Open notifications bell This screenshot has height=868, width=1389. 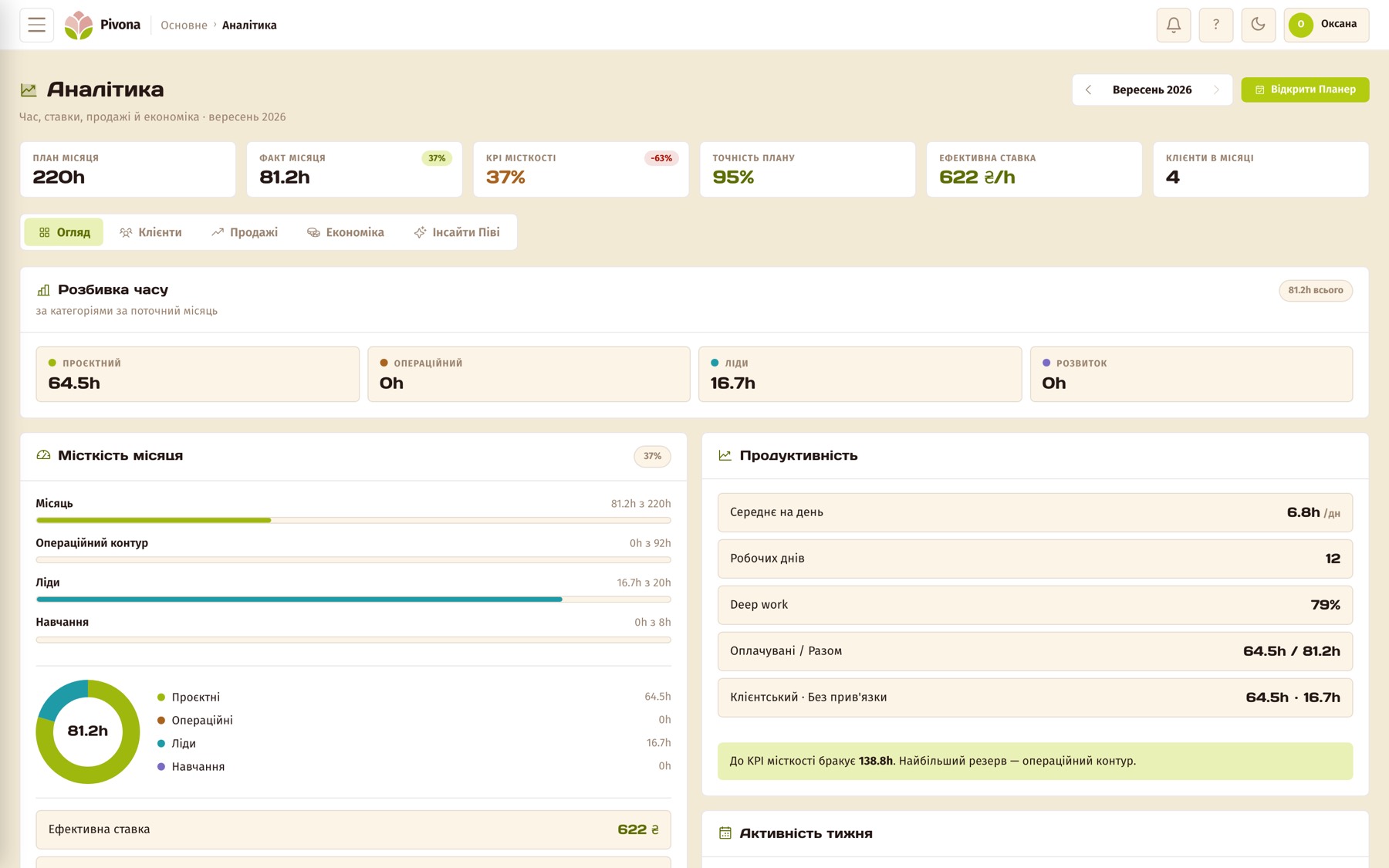(x=1173, y=25)
